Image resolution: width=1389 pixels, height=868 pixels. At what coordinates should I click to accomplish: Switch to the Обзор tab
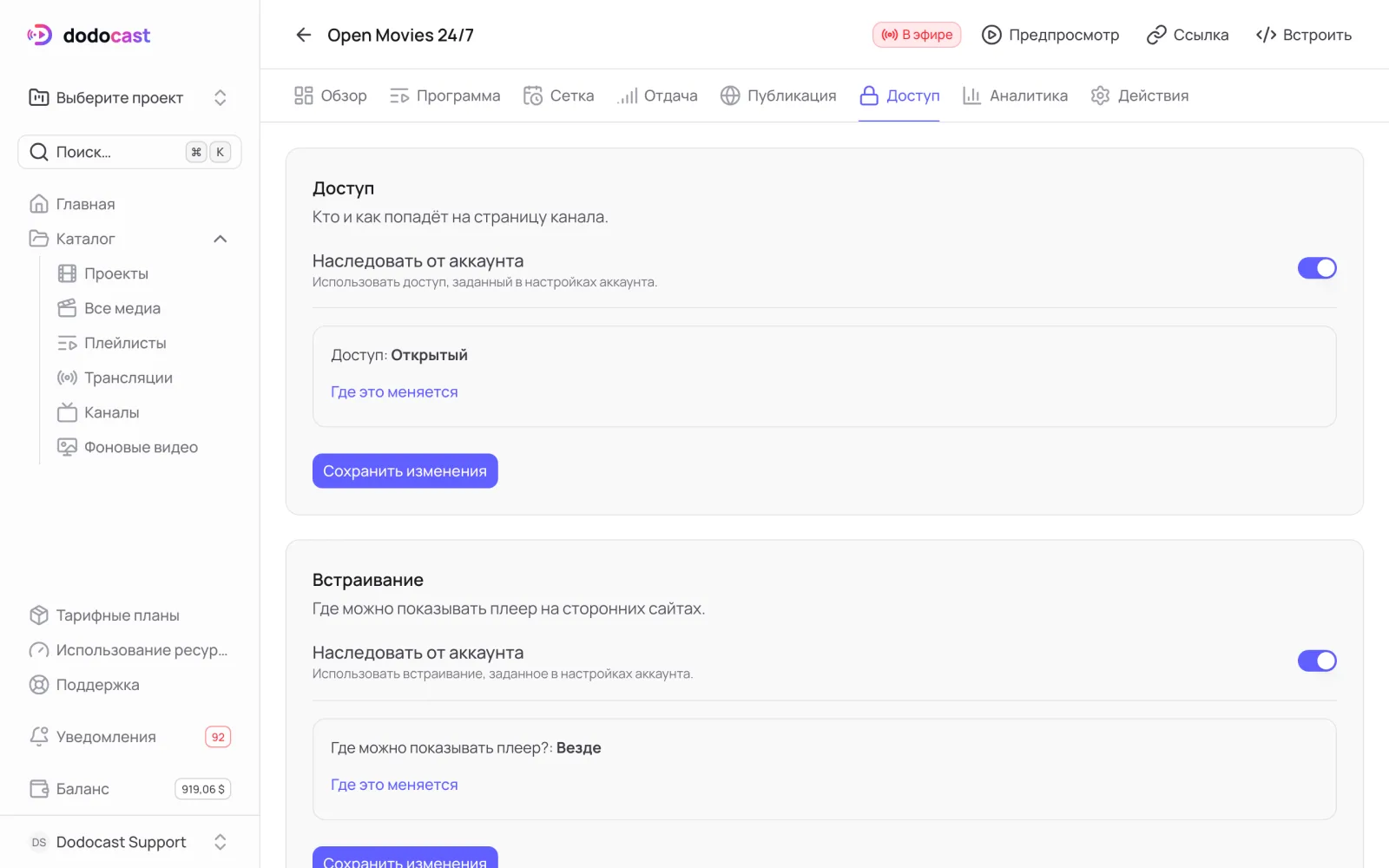tap(331, 95)
